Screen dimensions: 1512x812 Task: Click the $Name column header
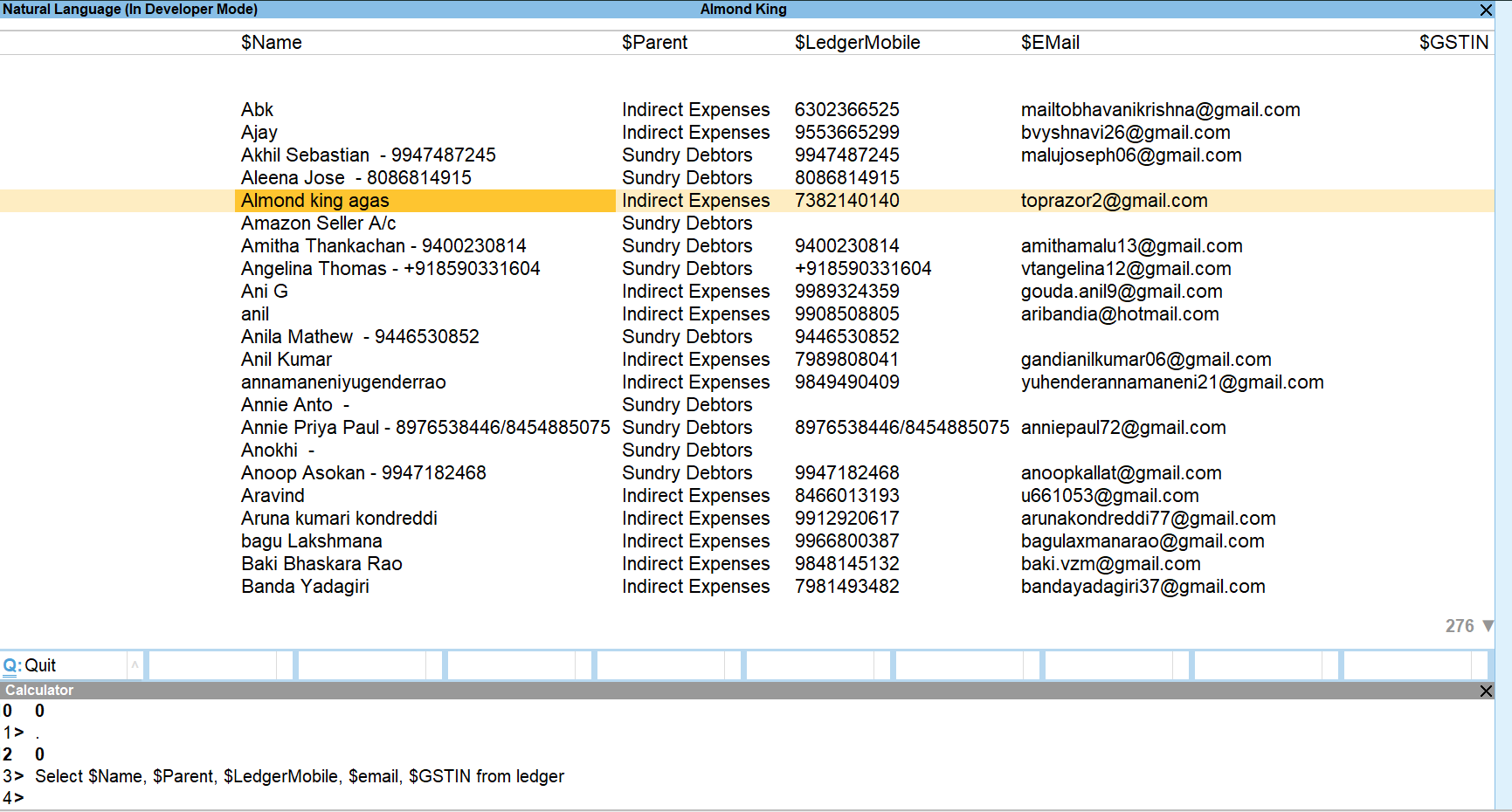coord(272,42)
